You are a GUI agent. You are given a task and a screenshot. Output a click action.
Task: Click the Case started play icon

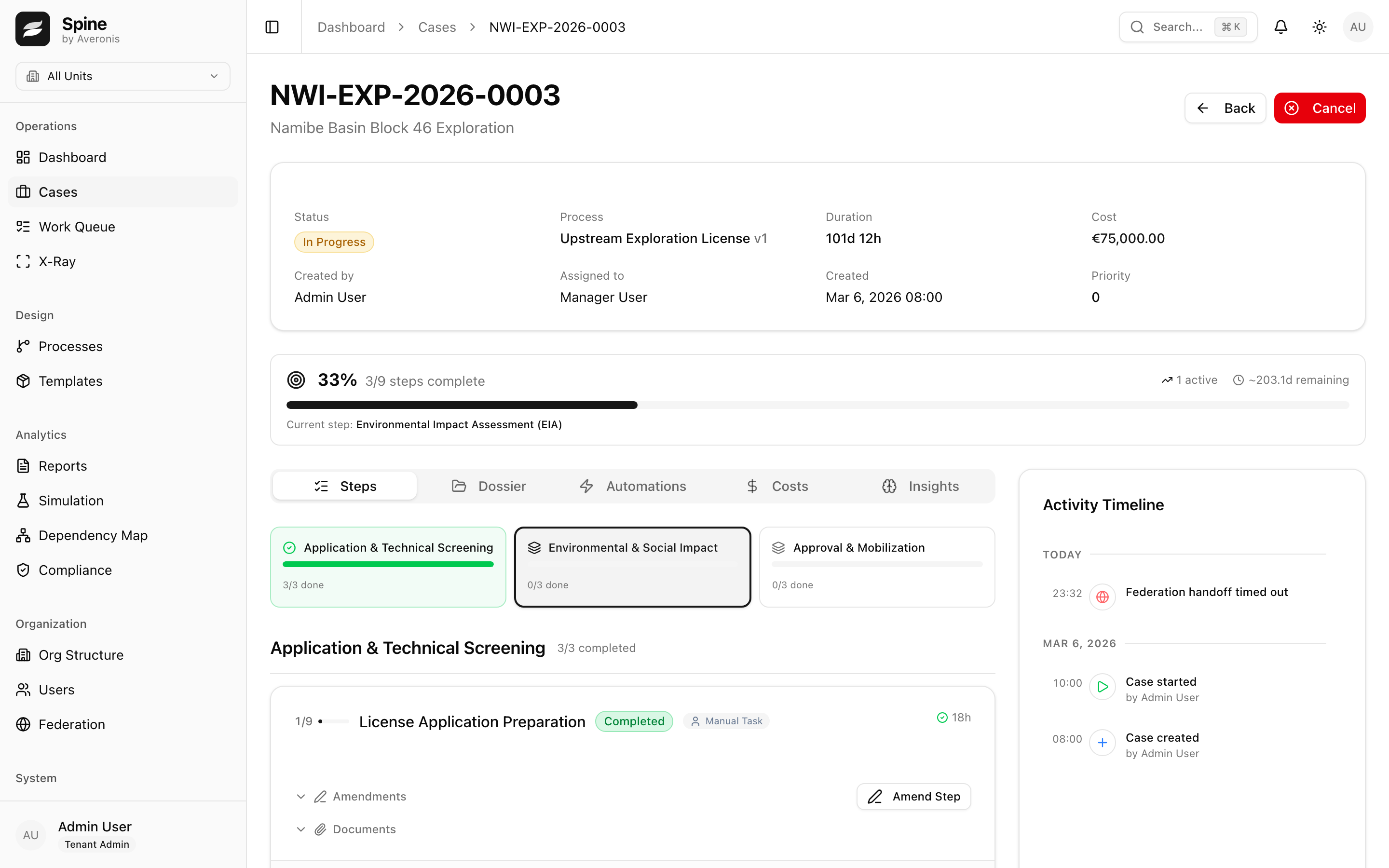pos(1103,687)
